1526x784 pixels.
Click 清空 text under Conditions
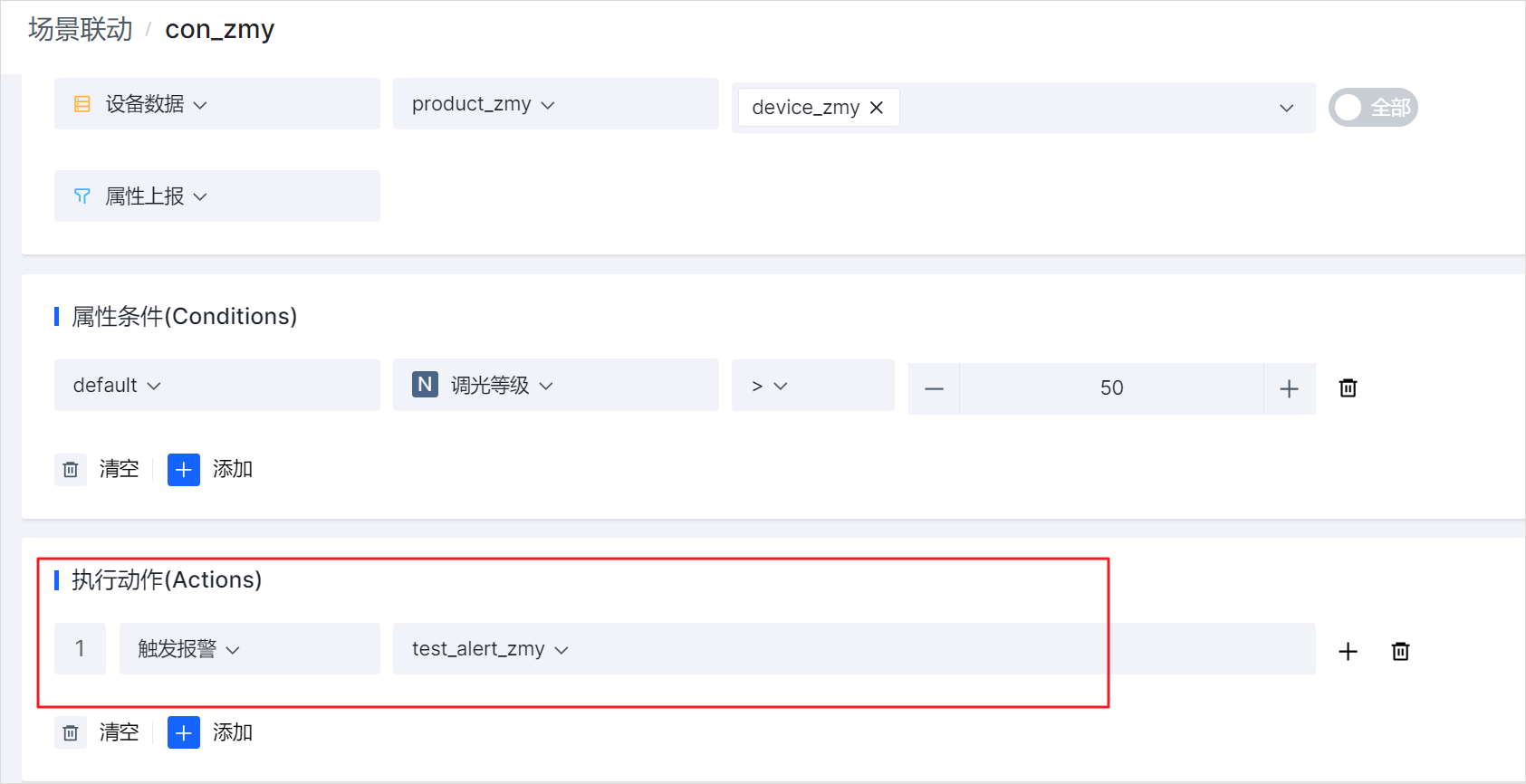pyautogui.click(x=120, y=469)
